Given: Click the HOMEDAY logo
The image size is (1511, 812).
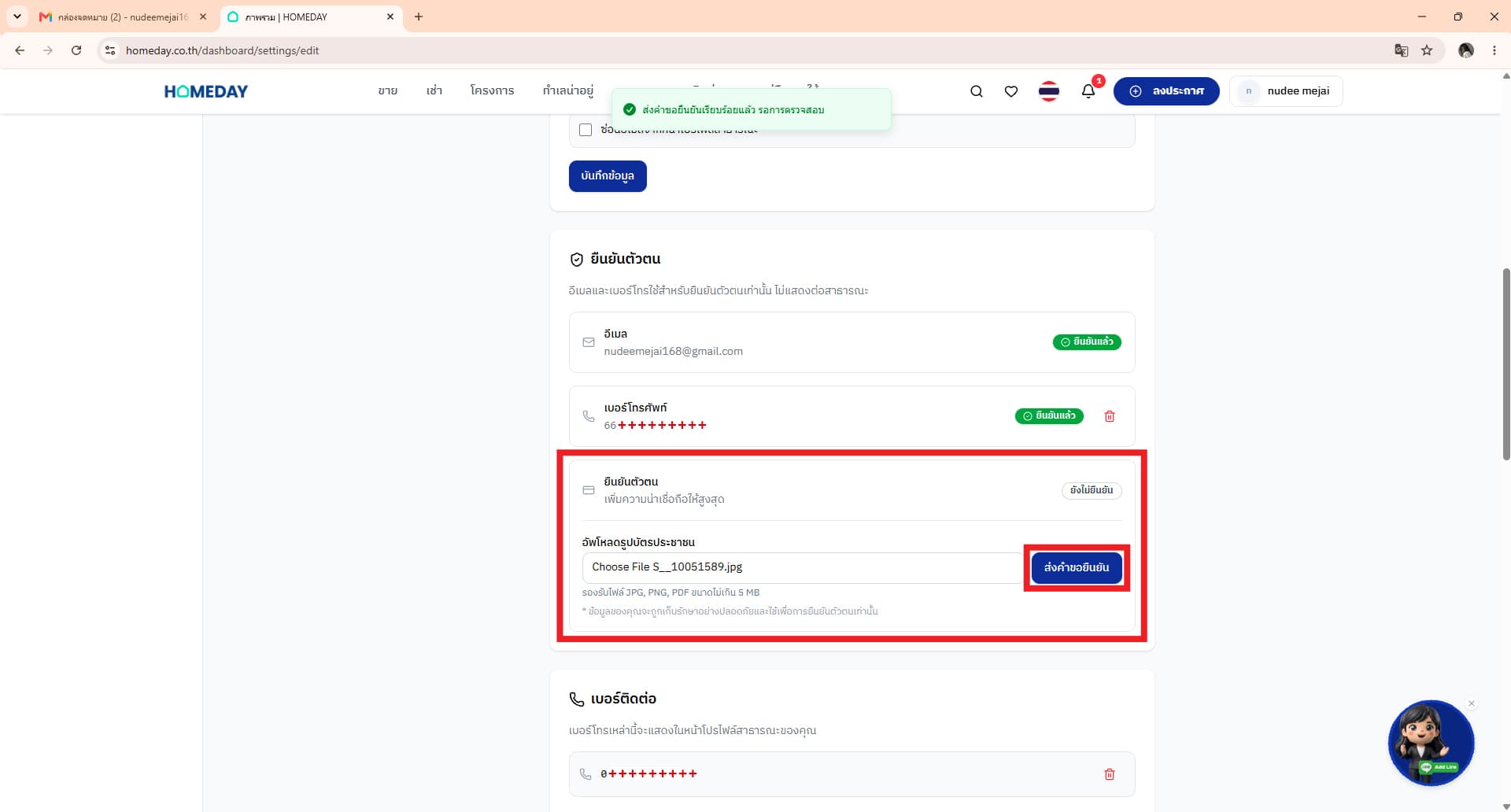Looking at the screenshot, I should point(206,91).
